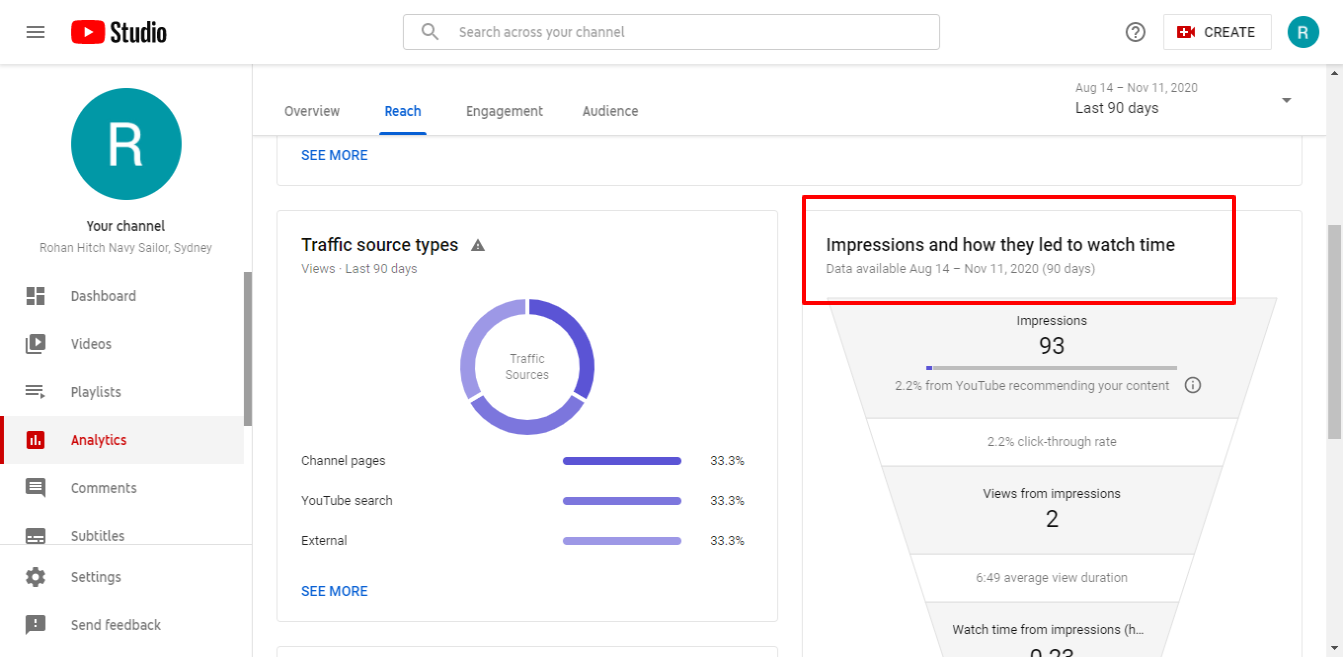The width and height of the screenshot is (1343, 657).
Task: Click the camera icon in CREATE button
Action: pyautogui.click(x=1187, y=32)
